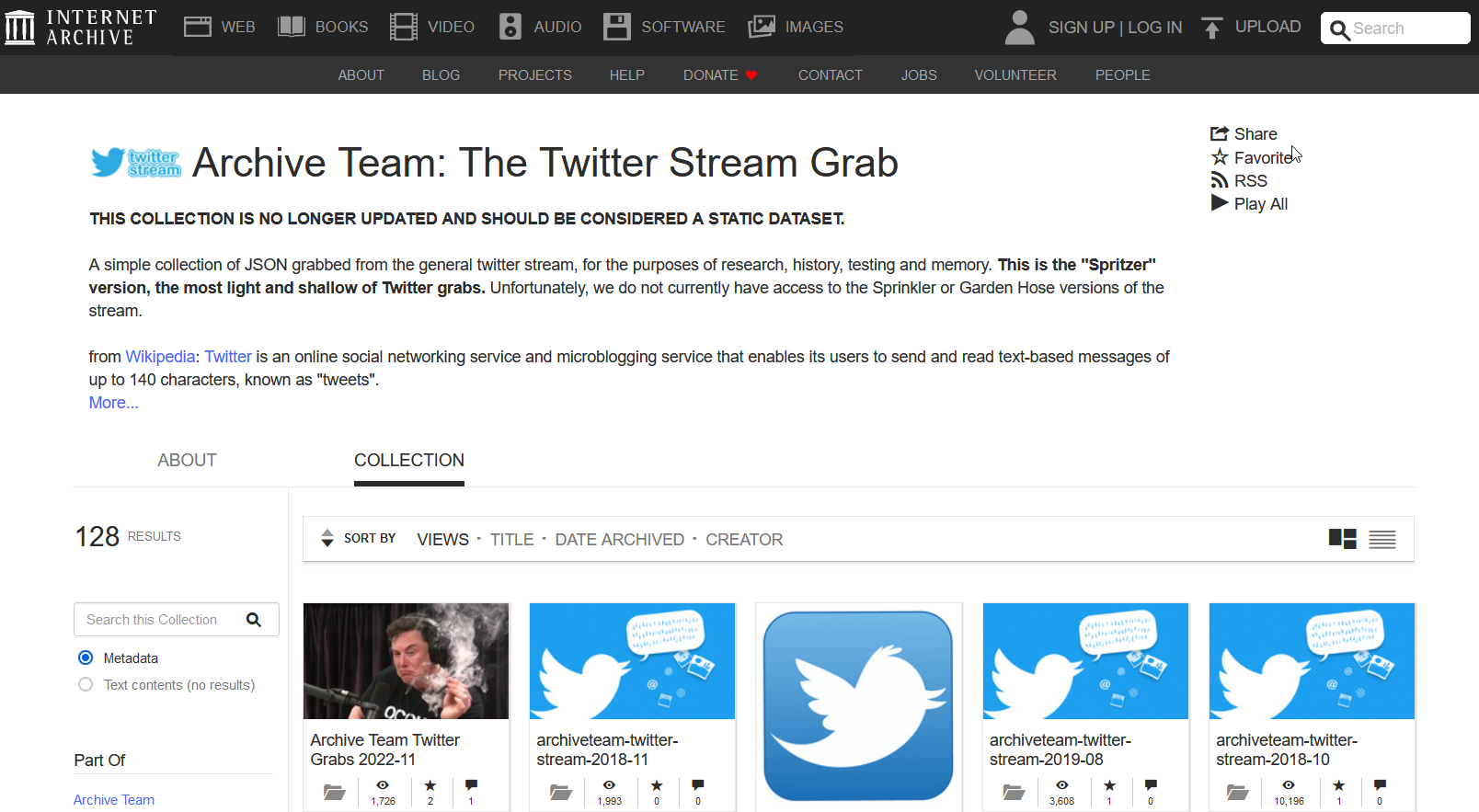
Task: Click the user avatar icon
Action: point(1019,28)
